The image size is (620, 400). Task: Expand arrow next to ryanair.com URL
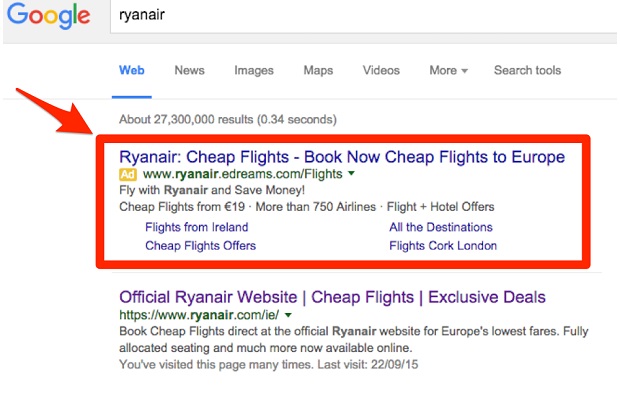[288, 316]
